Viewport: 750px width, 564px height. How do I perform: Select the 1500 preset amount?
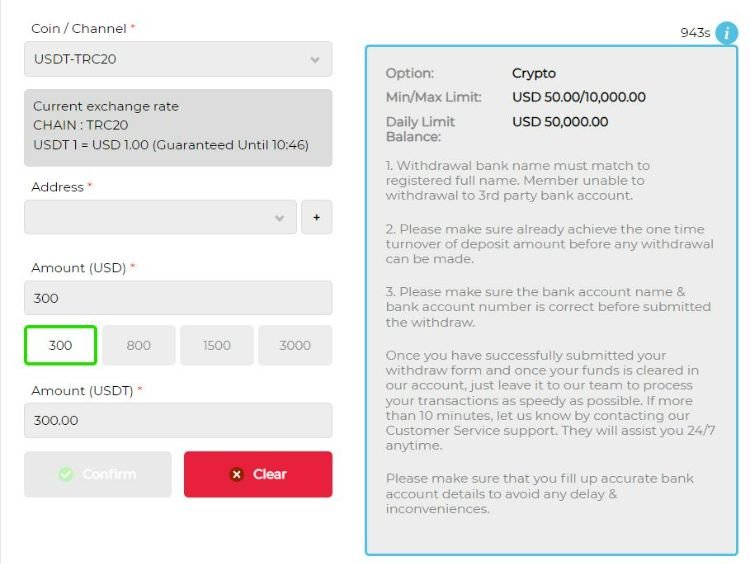[217, 345]
